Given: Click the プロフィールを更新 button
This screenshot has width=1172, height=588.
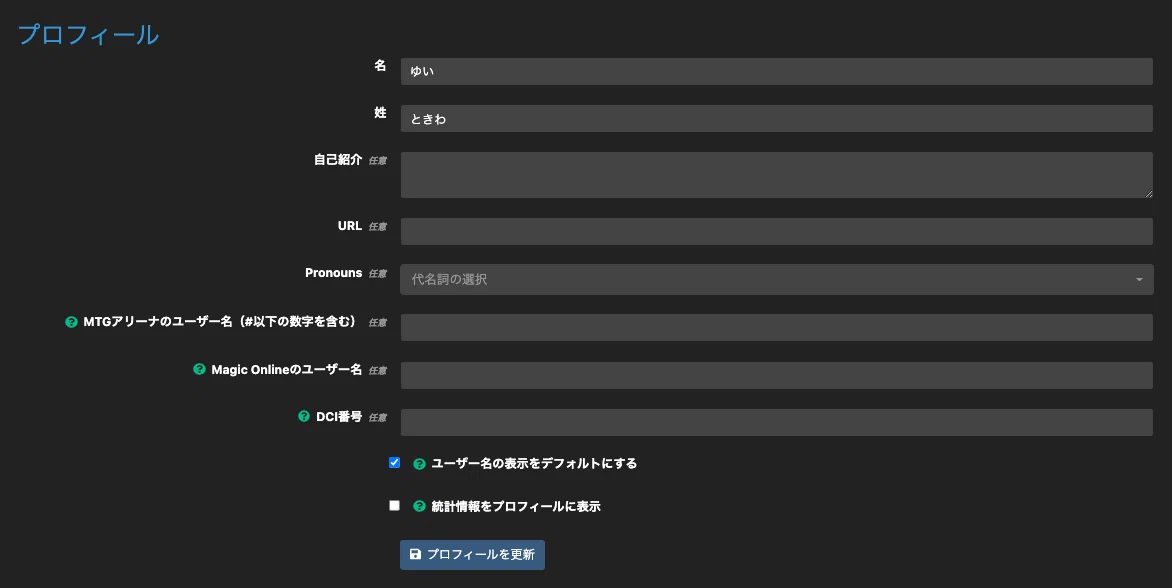Looking at the screenshot, I should 472,555.
